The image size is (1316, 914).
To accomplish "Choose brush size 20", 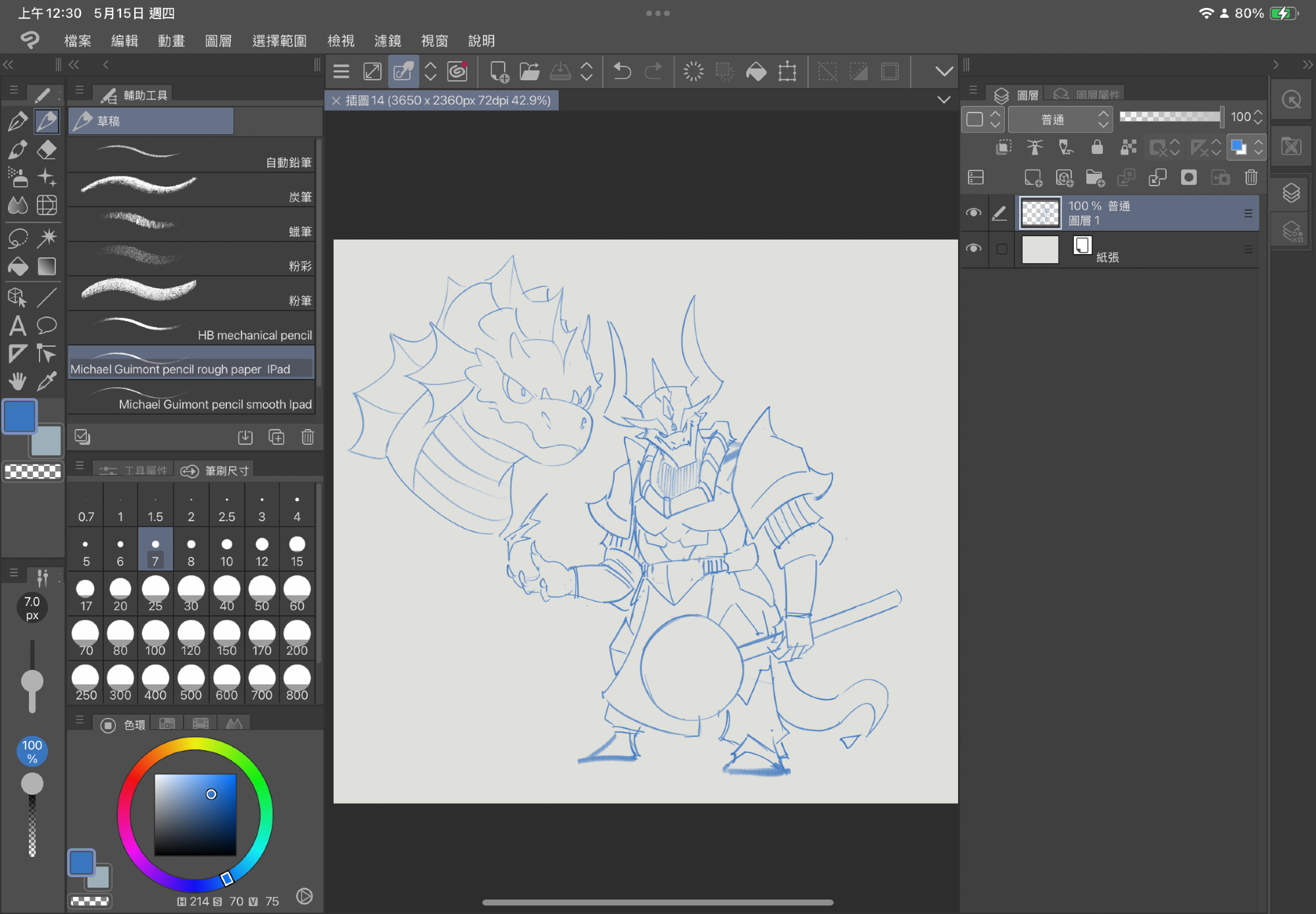I will [120, 595].
